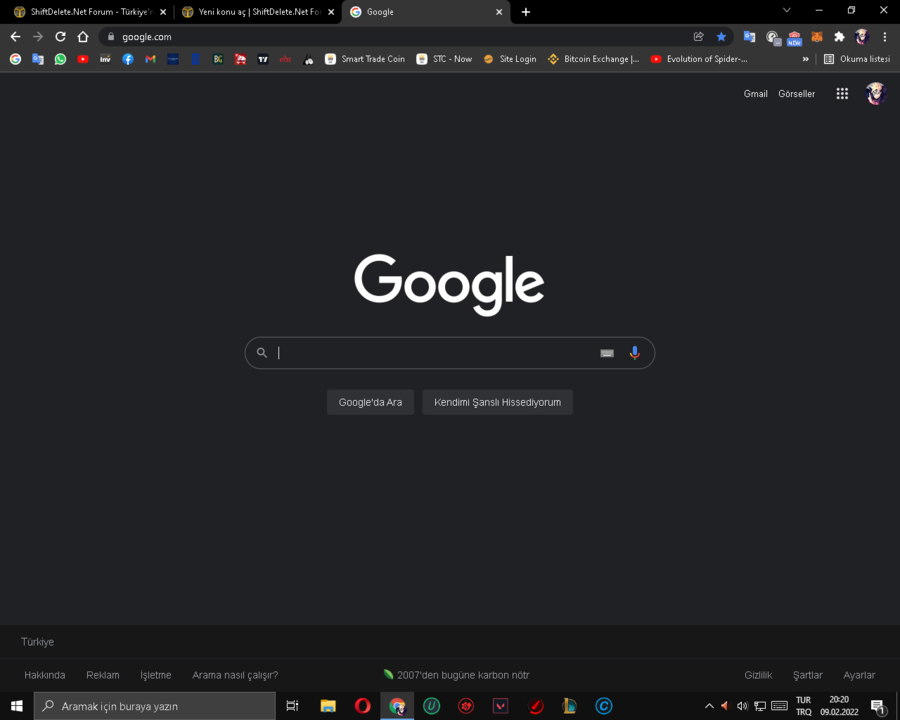Screen dimensions: 900x720
Task: Open the Facebook bookmark
Action: [x=127, y=59]
